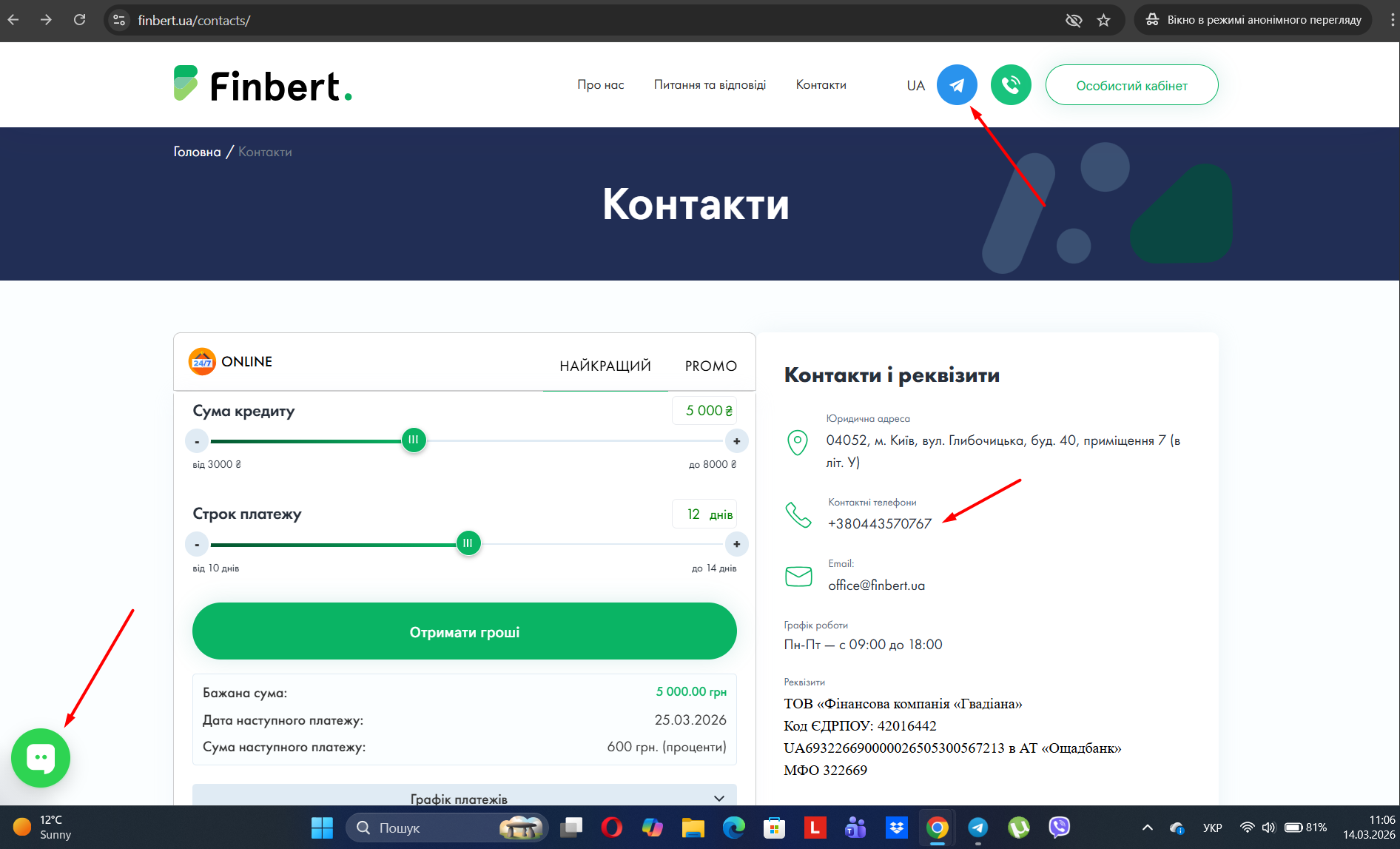Open the volume icon in system tray

point(1268,828)
